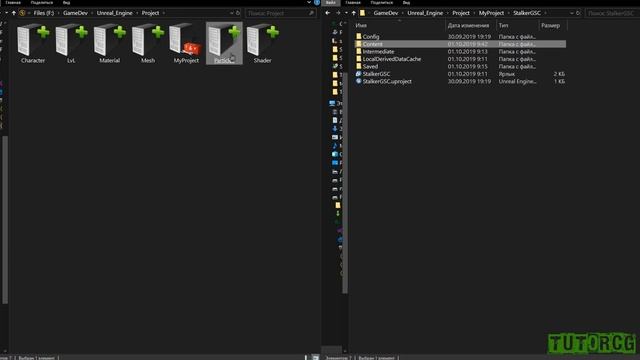Open the Share tab in left window
640x360 pixels.
[x=42, y=2]
